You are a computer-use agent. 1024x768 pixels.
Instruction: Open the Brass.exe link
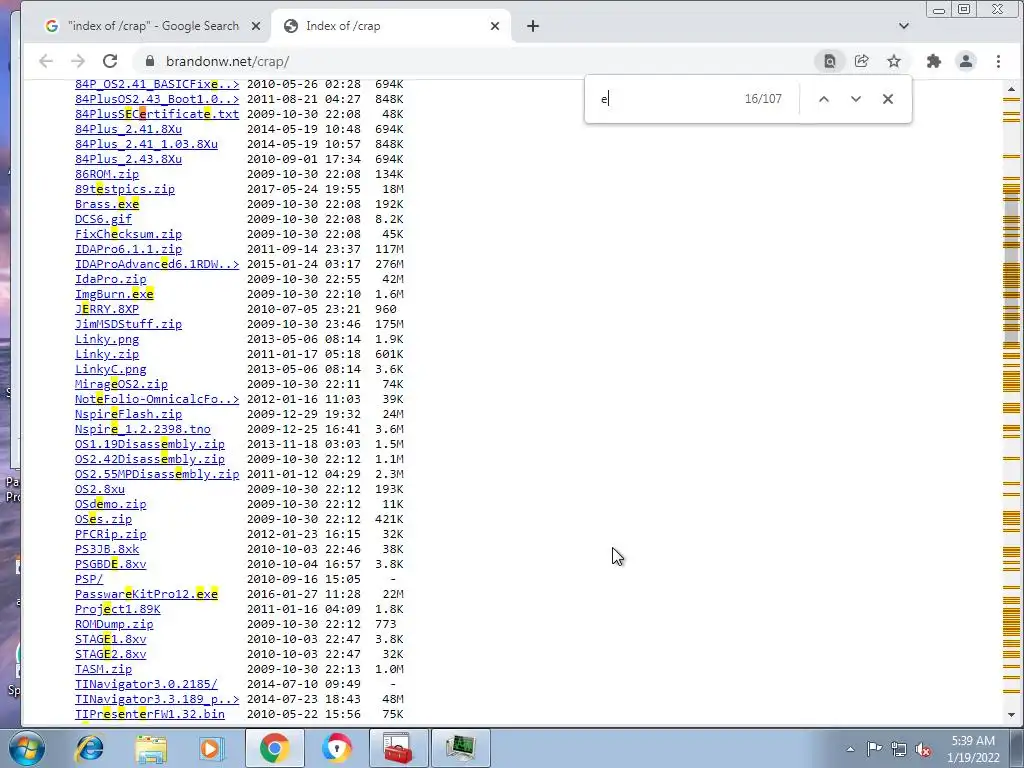[107, 204]
